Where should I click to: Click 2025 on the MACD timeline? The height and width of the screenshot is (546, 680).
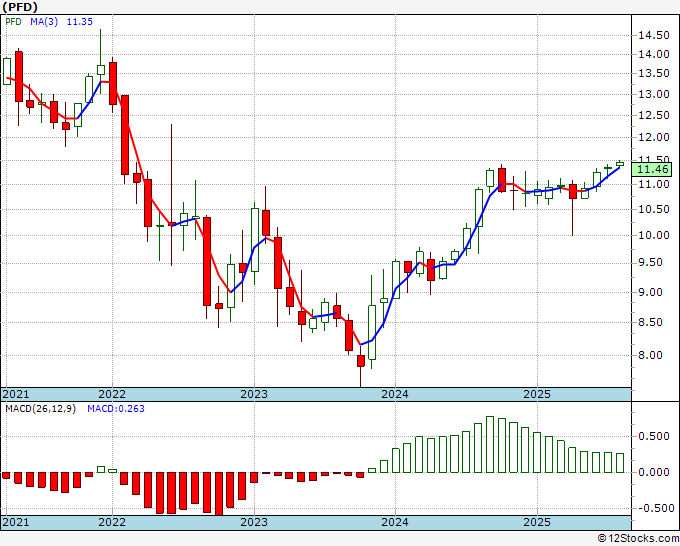pos(537,522)
